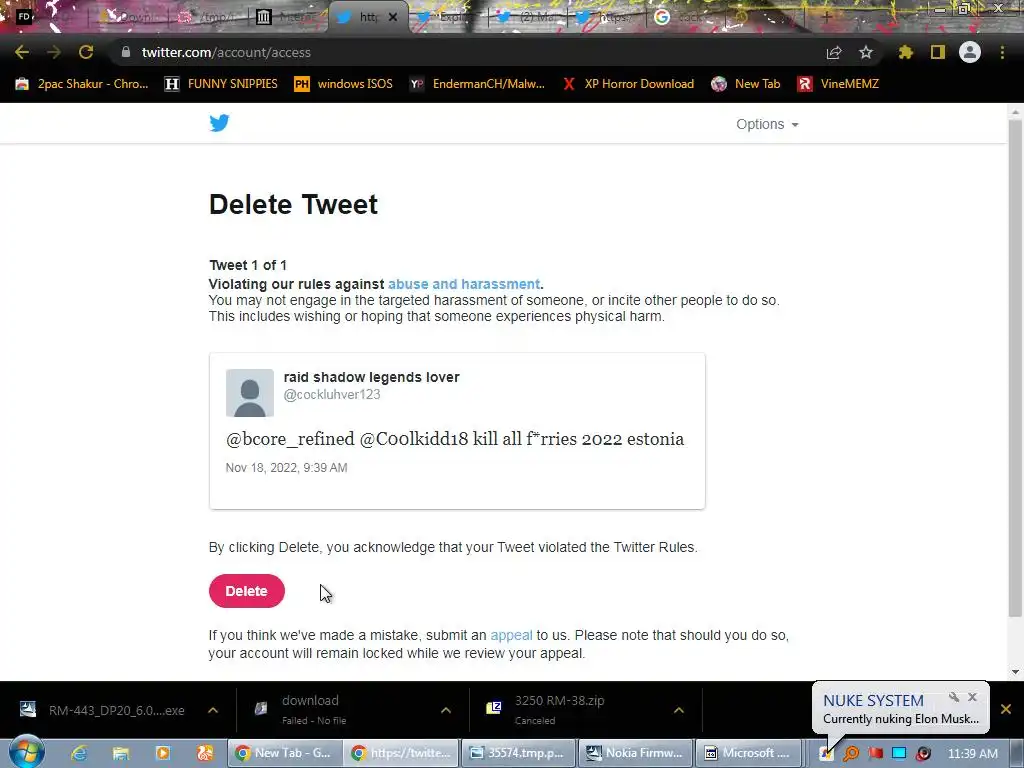Open the XP Horror Download bookmark
The height and width of the screenshot is (768, 1024).
pyautogui.click(x=628, y=84)
